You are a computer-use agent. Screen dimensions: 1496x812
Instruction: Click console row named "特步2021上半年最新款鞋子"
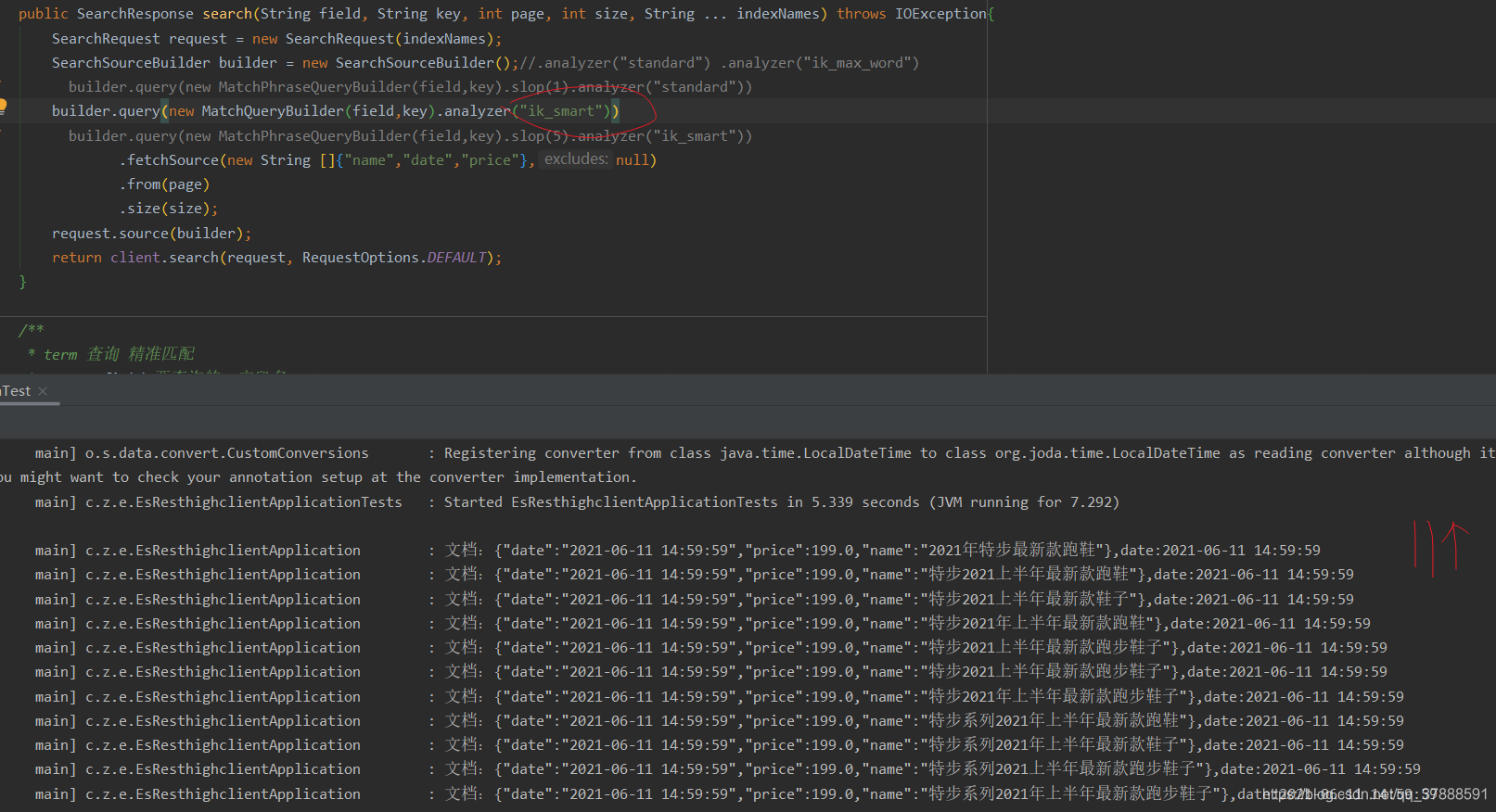pyautogui.click(x=695, y=600)
